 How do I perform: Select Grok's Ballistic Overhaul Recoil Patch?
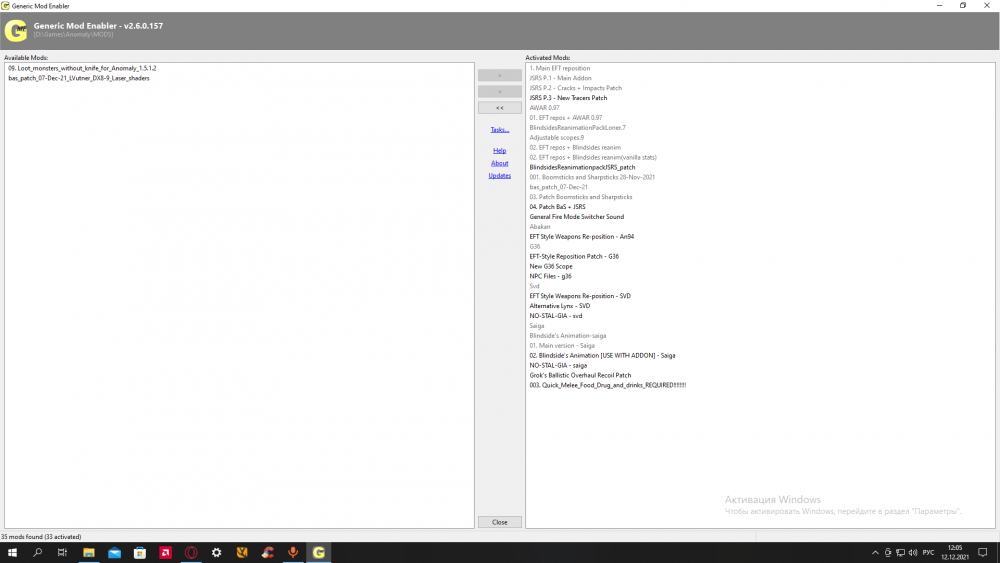point(580,375)
